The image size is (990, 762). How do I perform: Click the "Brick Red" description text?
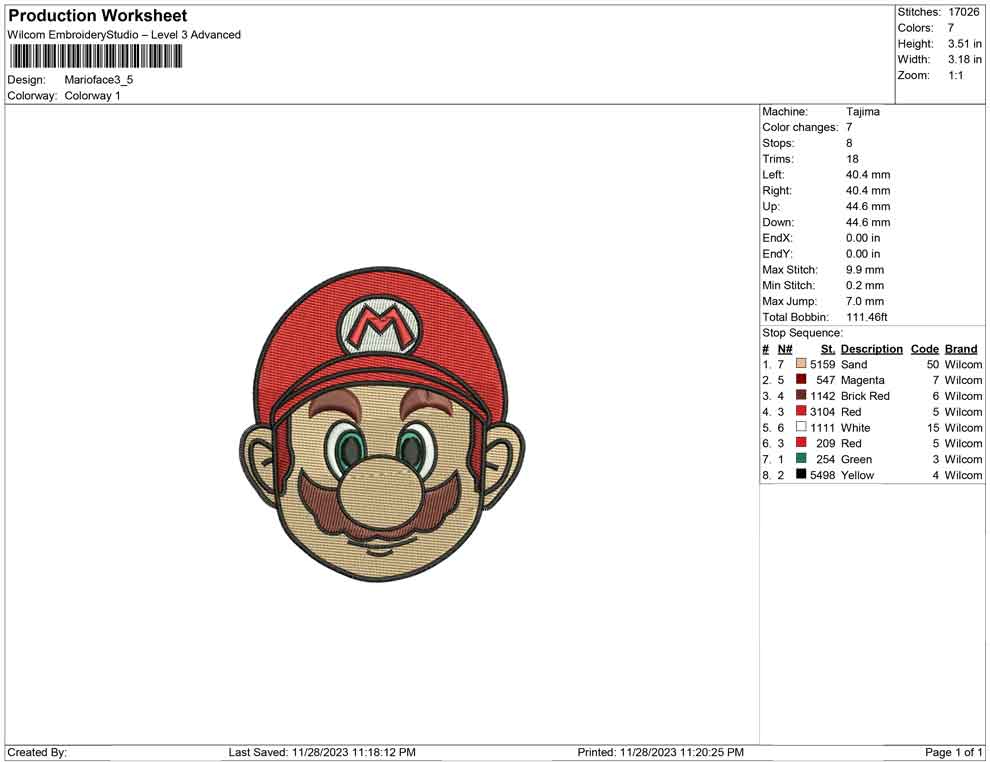[x=865, y=396]
